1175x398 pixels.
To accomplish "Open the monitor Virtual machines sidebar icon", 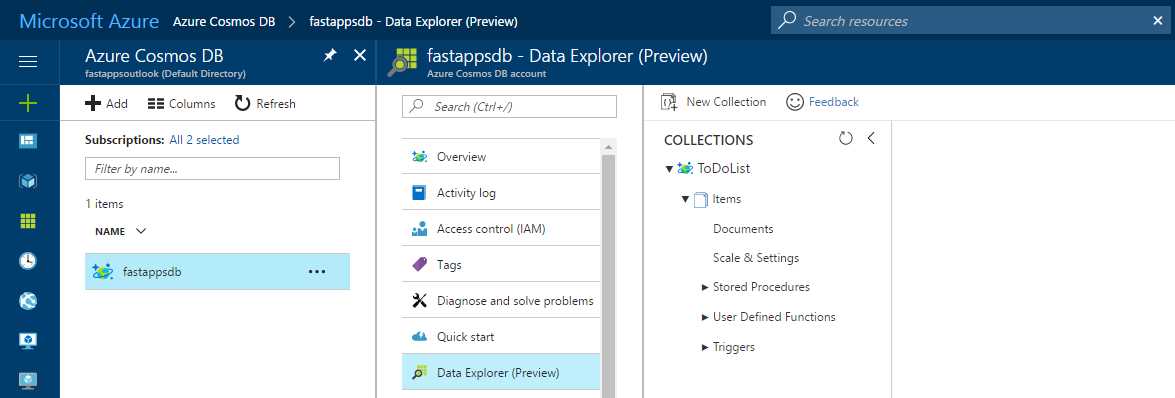I will [x=28, y=340].
